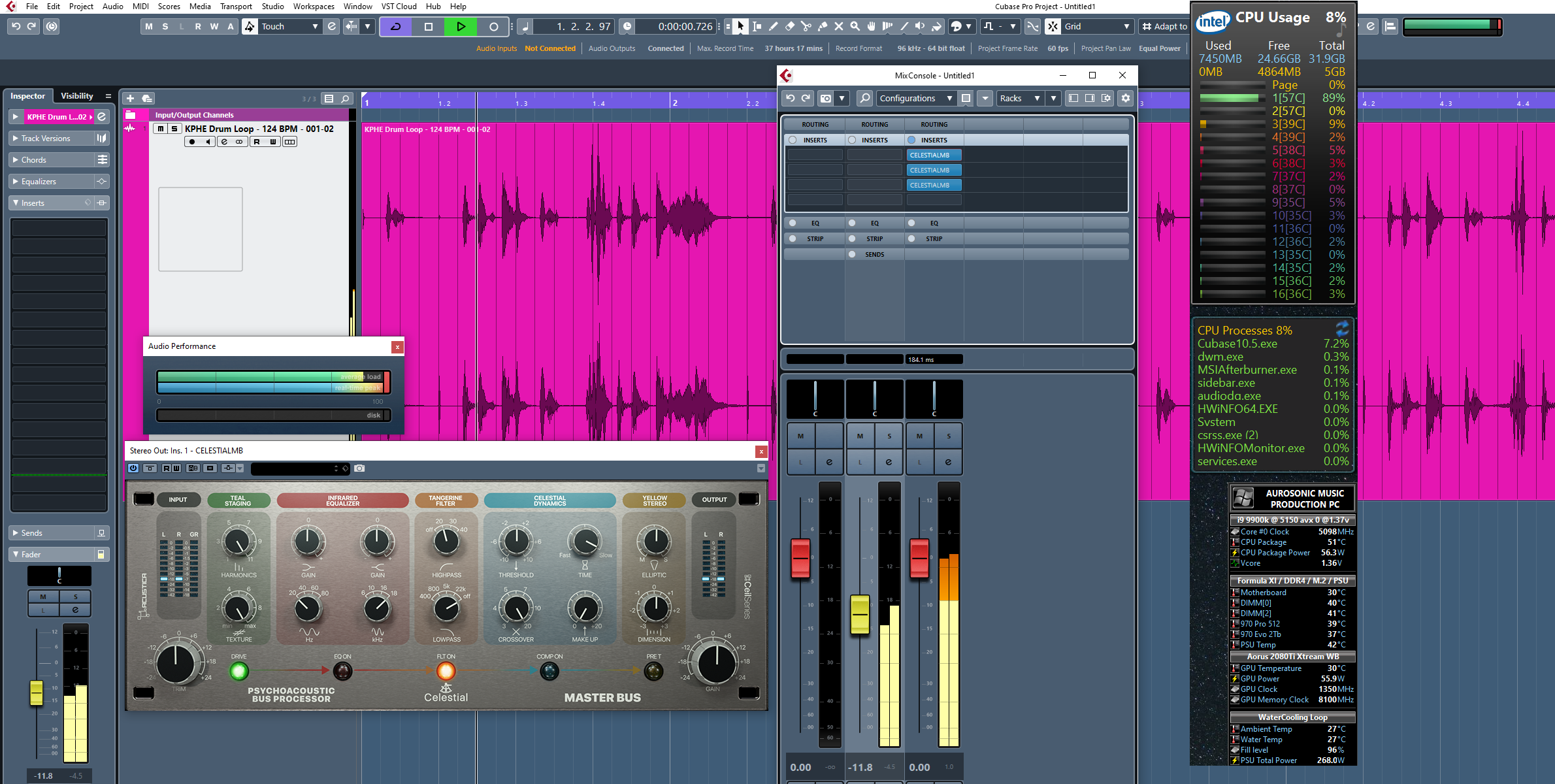
Task: Click the first CELESTIALMB insert slot
Action: [934, 155]
